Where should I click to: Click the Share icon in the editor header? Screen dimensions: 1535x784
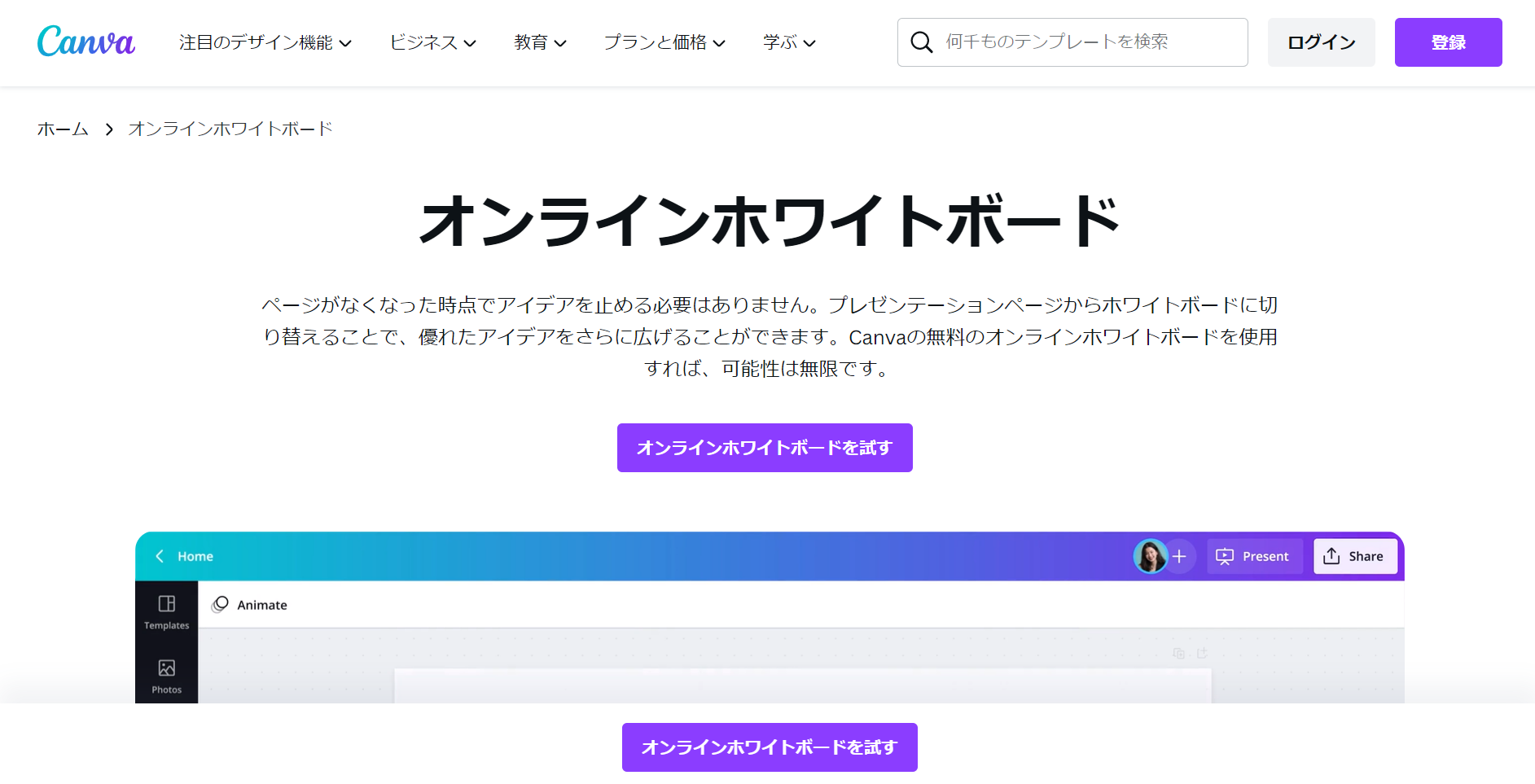1333,556
